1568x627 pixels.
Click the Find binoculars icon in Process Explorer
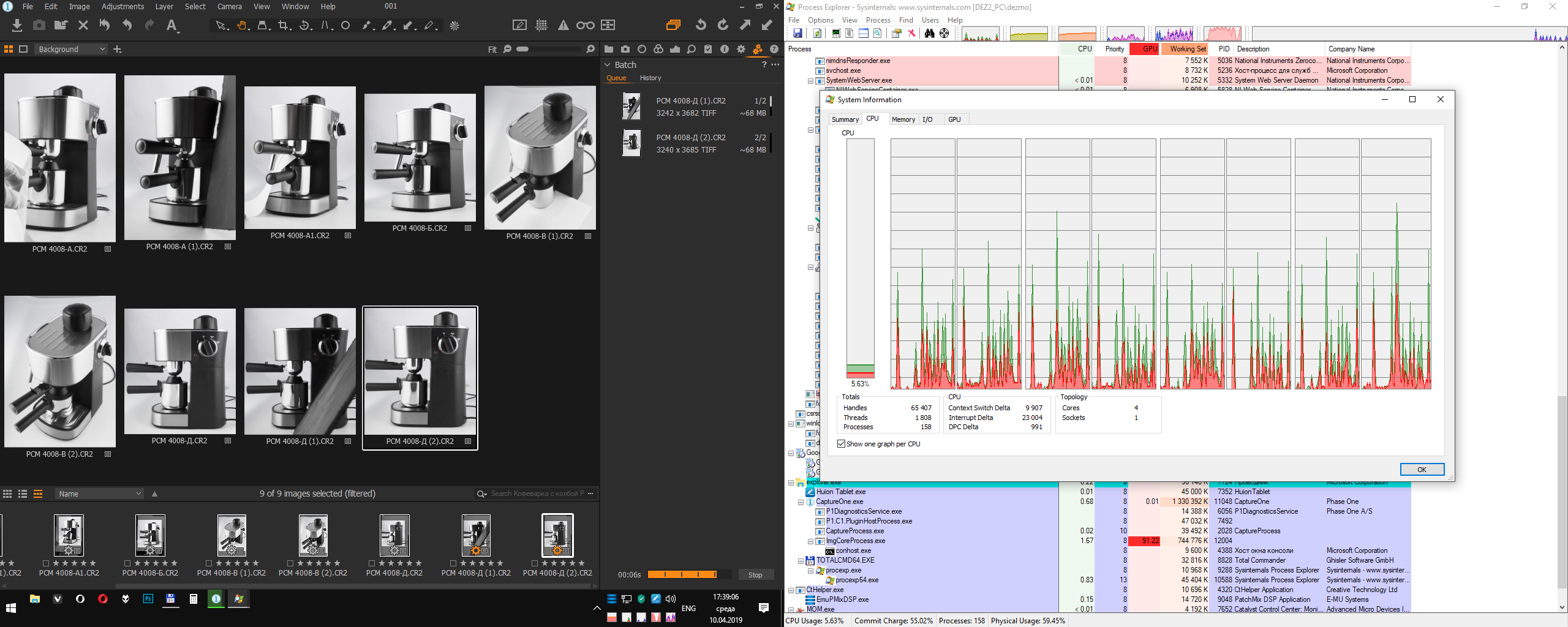pyautogui.click(x=929, y=33)
